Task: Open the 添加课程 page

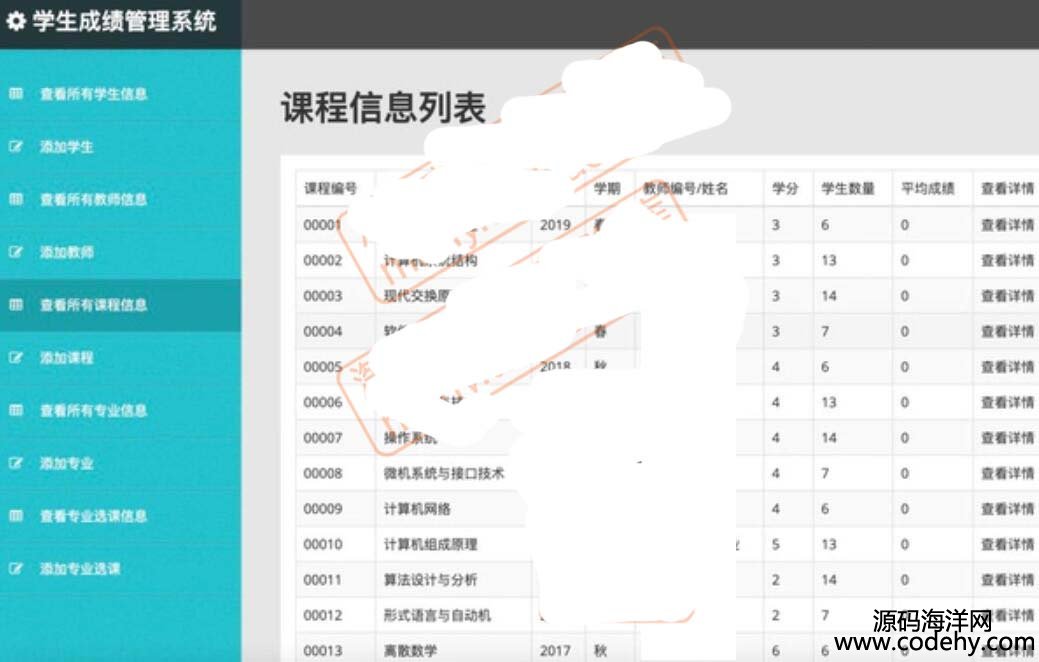Action: tap(66, 358)
